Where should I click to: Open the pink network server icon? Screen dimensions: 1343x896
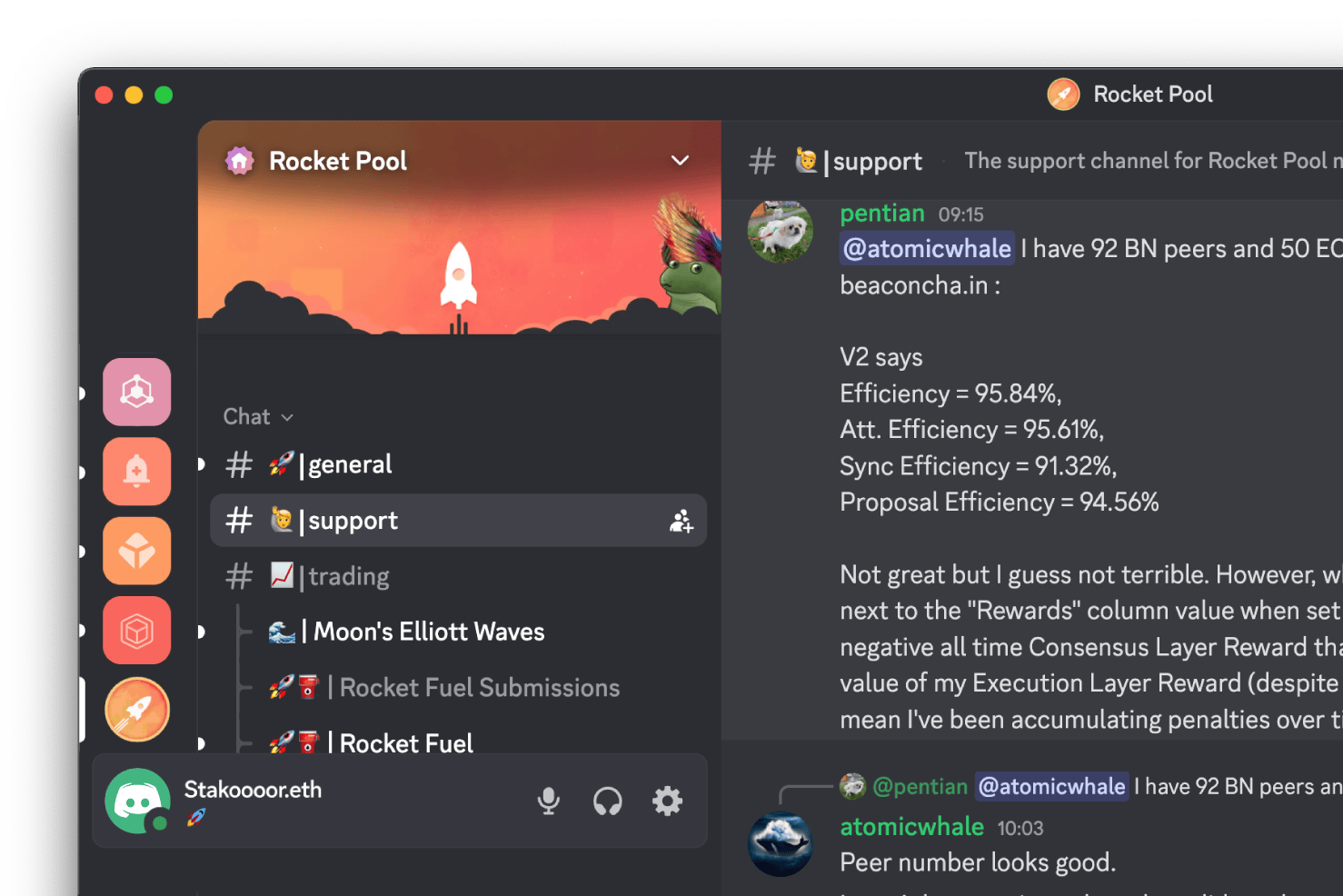coord(137,392)
